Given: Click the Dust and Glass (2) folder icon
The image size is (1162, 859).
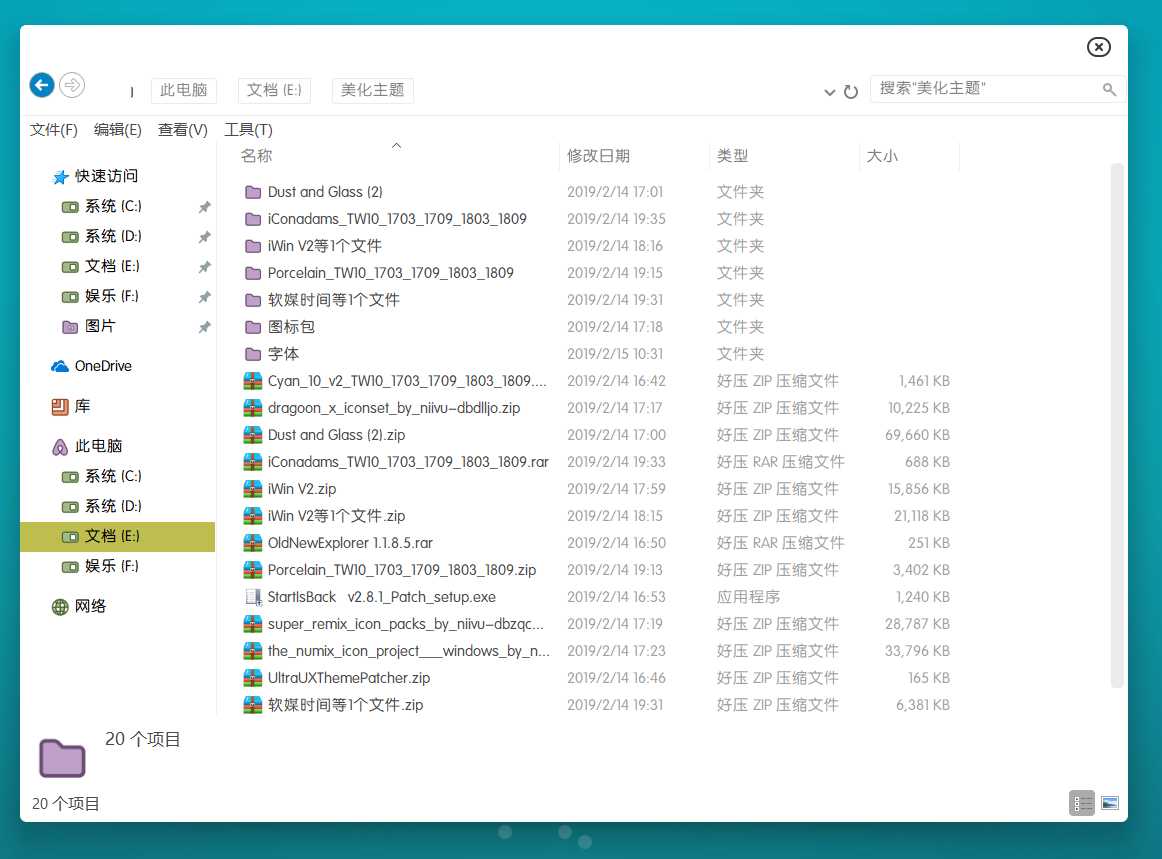Looking at the screenshot, I should 253,192.
